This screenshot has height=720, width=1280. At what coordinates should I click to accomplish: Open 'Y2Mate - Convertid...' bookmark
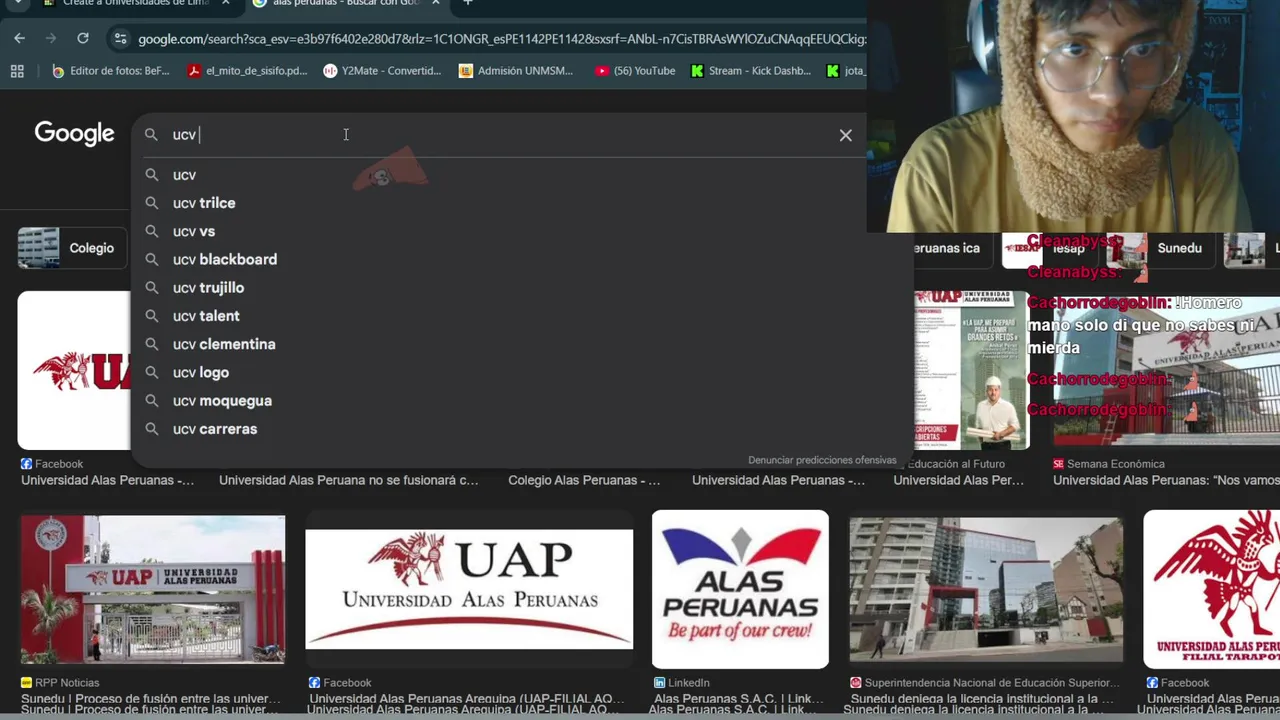pos(382,71)
